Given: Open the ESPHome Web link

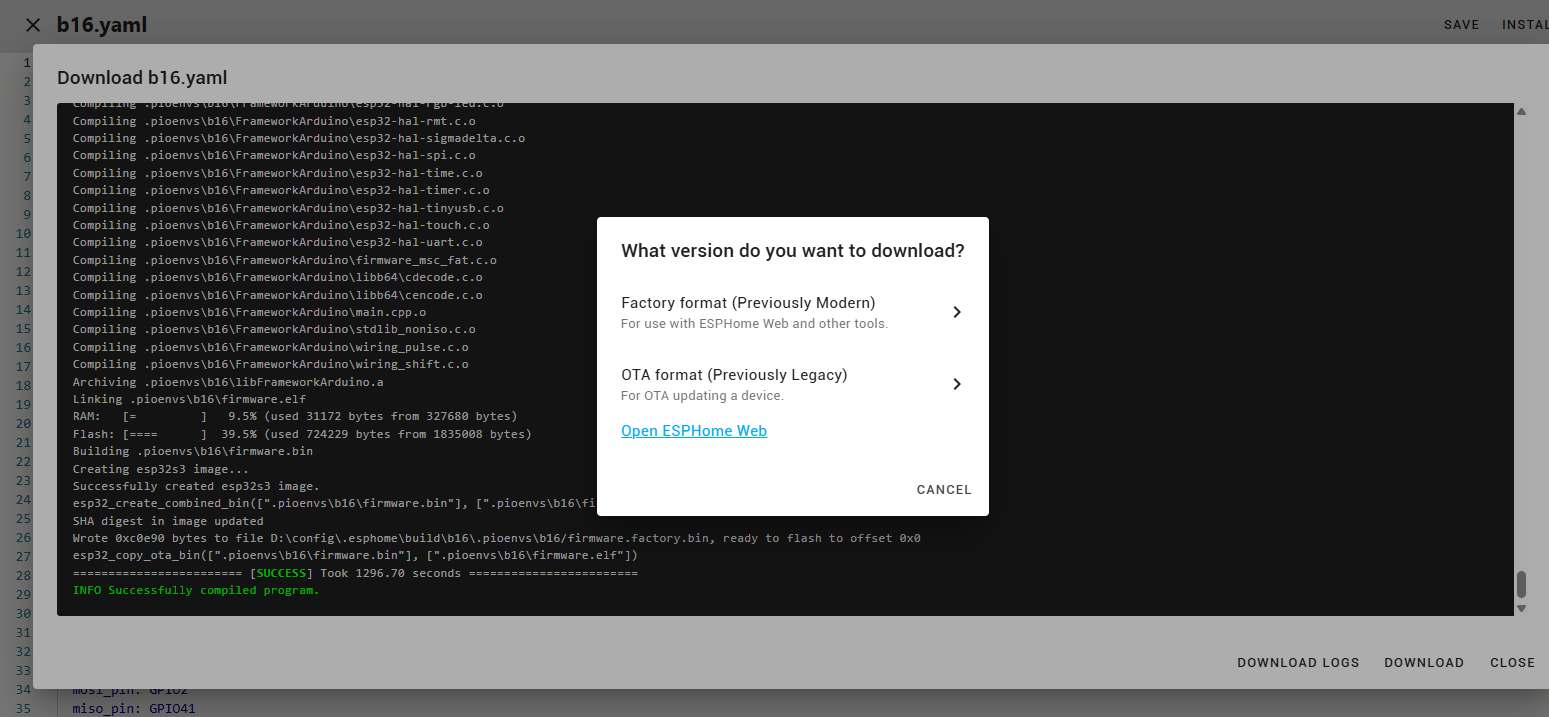Looking at the screenshot, I should [693, 431].
